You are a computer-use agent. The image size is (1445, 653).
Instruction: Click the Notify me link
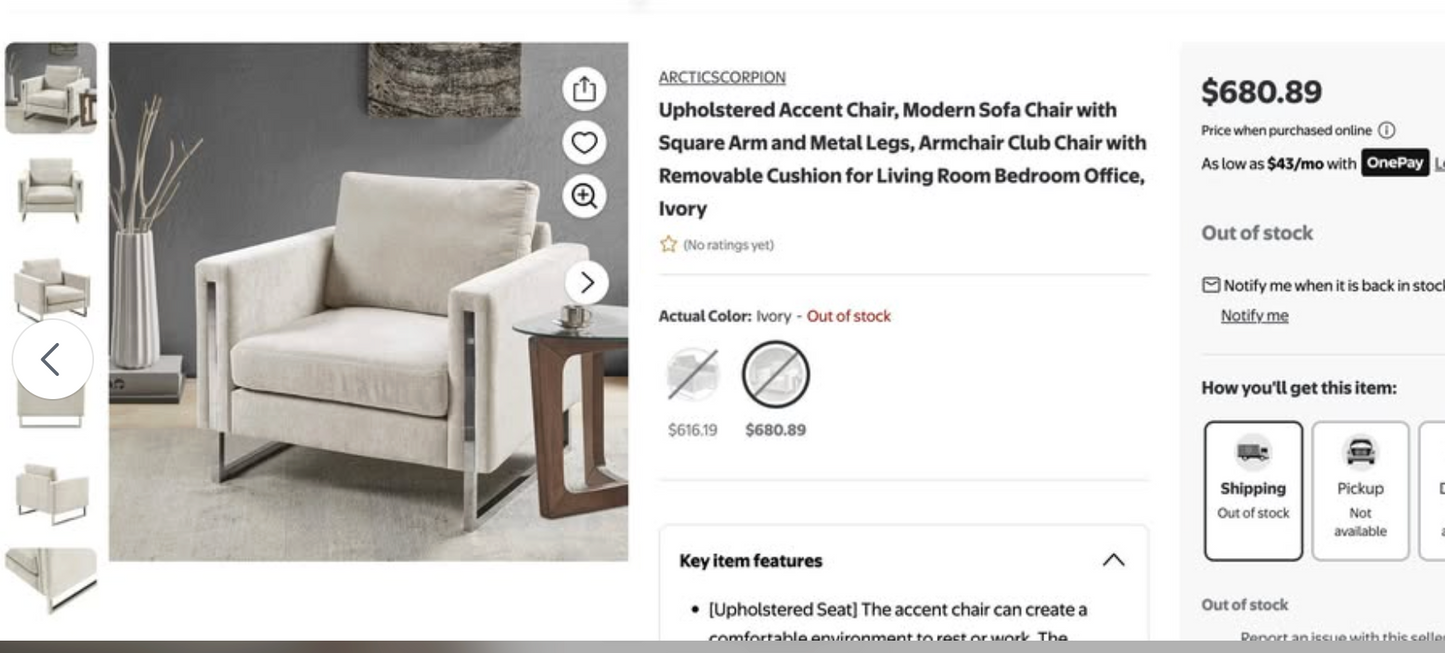click(1254, 316)
